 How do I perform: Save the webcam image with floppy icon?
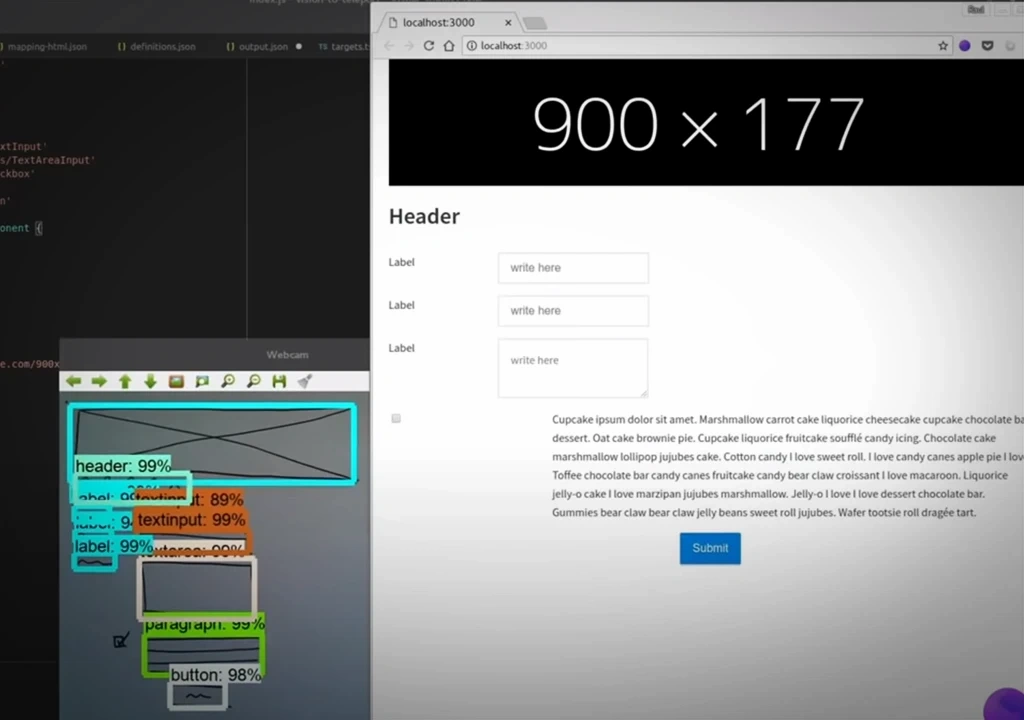click(x=279, y=381)
